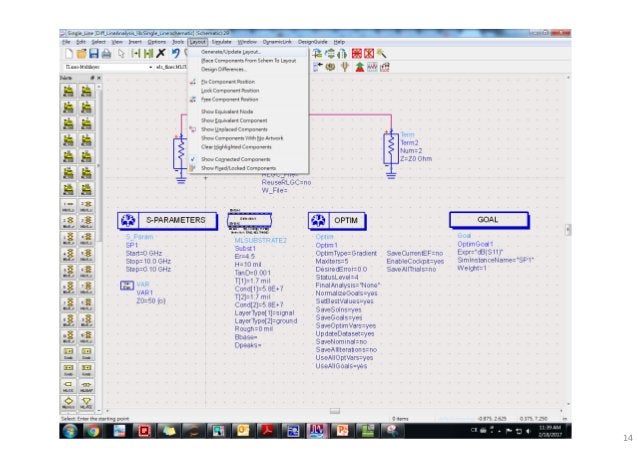Click the New document icon

click(x=69, y=53)
